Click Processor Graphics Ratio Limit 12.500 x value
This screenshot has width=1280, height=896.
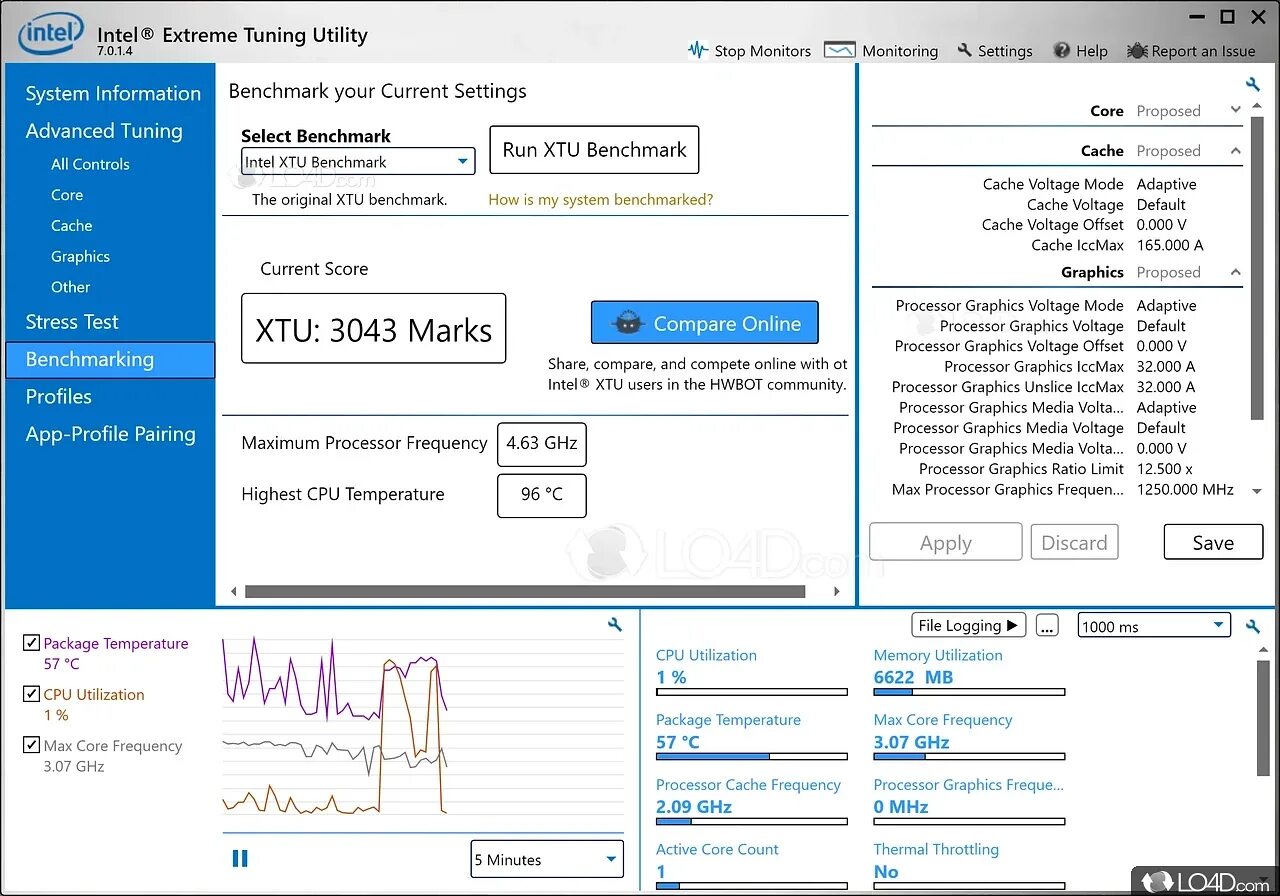click(x=1165, y=469)
